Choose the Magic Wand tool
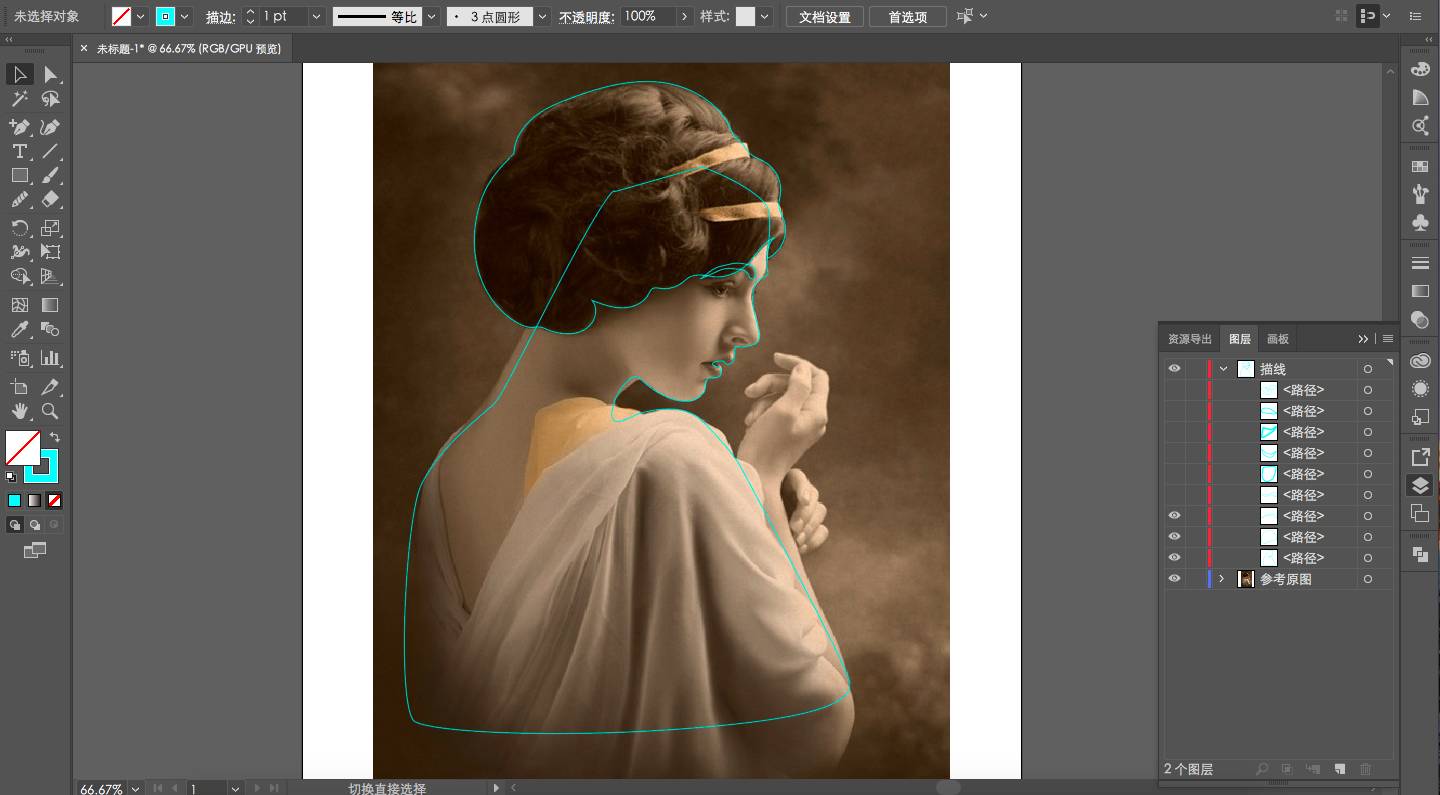This screenshot has width=1440, height=795. pyautogui.click(x=19, y=99)
